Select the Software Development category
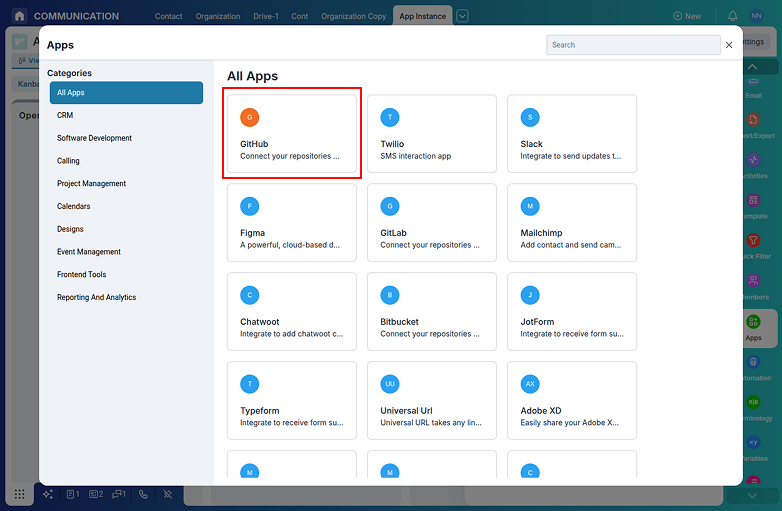Image resolution: width=782 pixels, height=511 pixels. pyautogui.click(x=126, y=138)
